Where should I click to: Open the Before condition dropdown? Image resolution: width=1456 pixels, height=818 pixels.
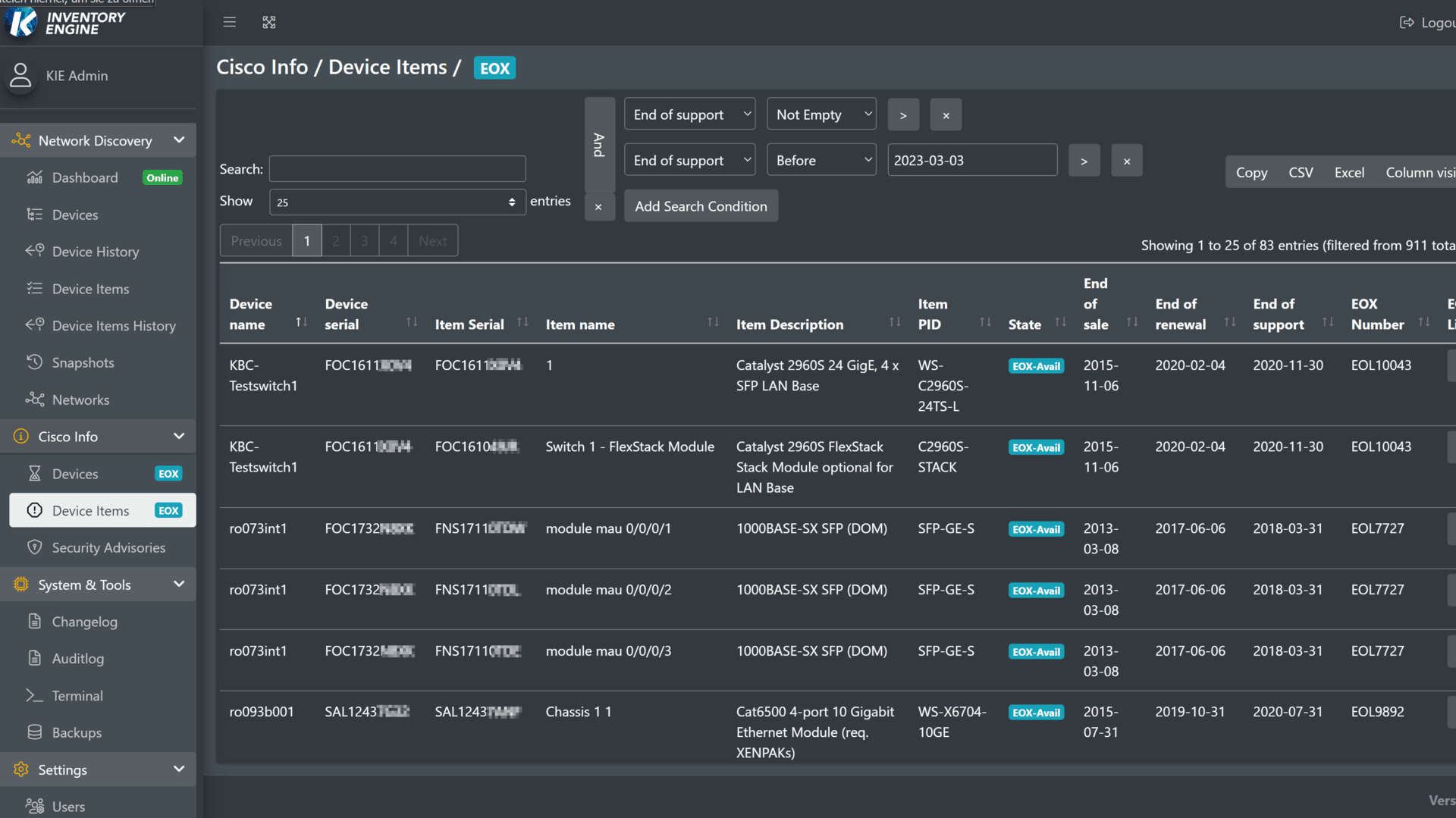pos(822,160)
